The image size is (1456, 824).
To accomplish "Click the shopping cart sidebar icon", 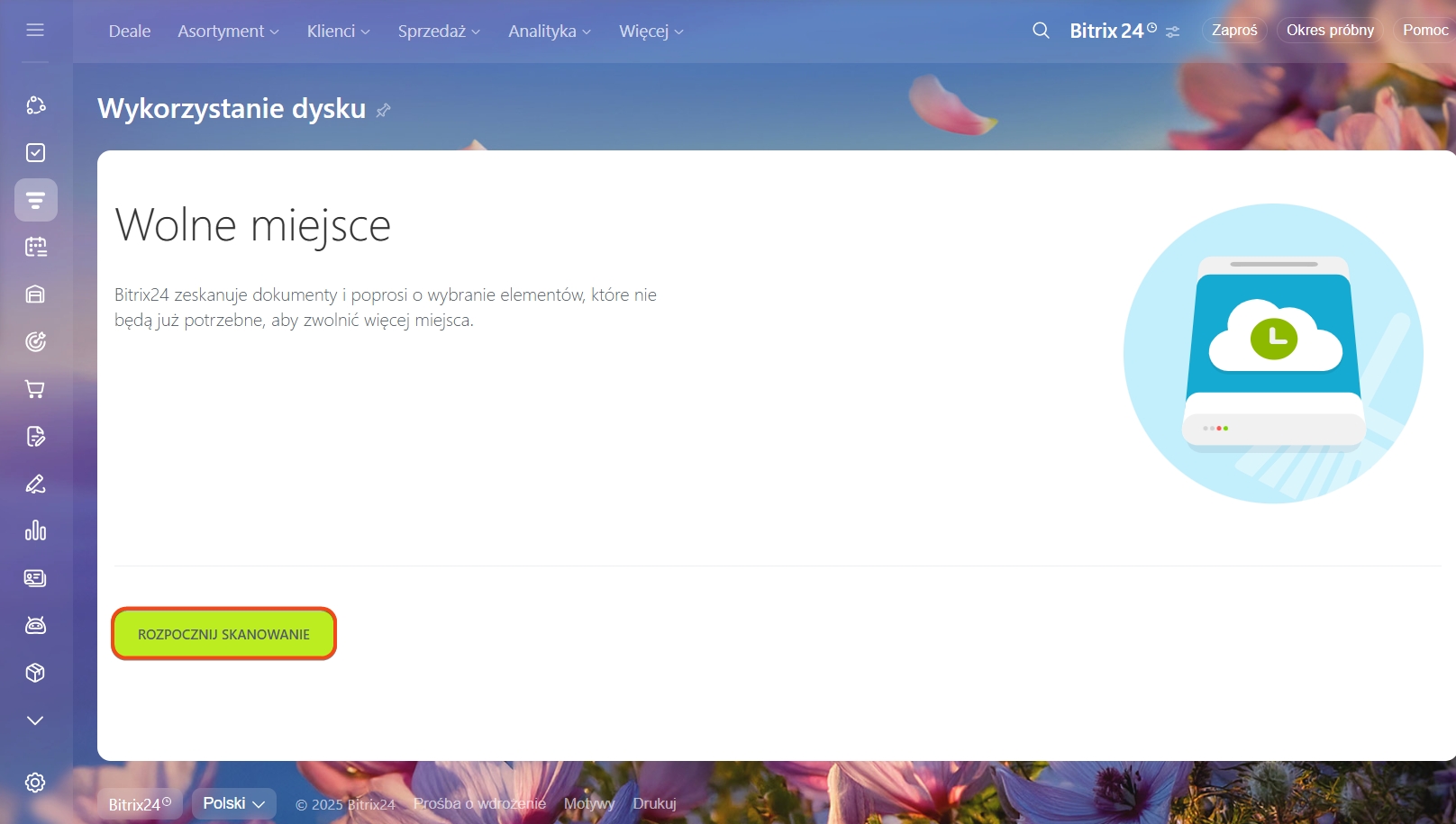I will click(x=35, y=389).
